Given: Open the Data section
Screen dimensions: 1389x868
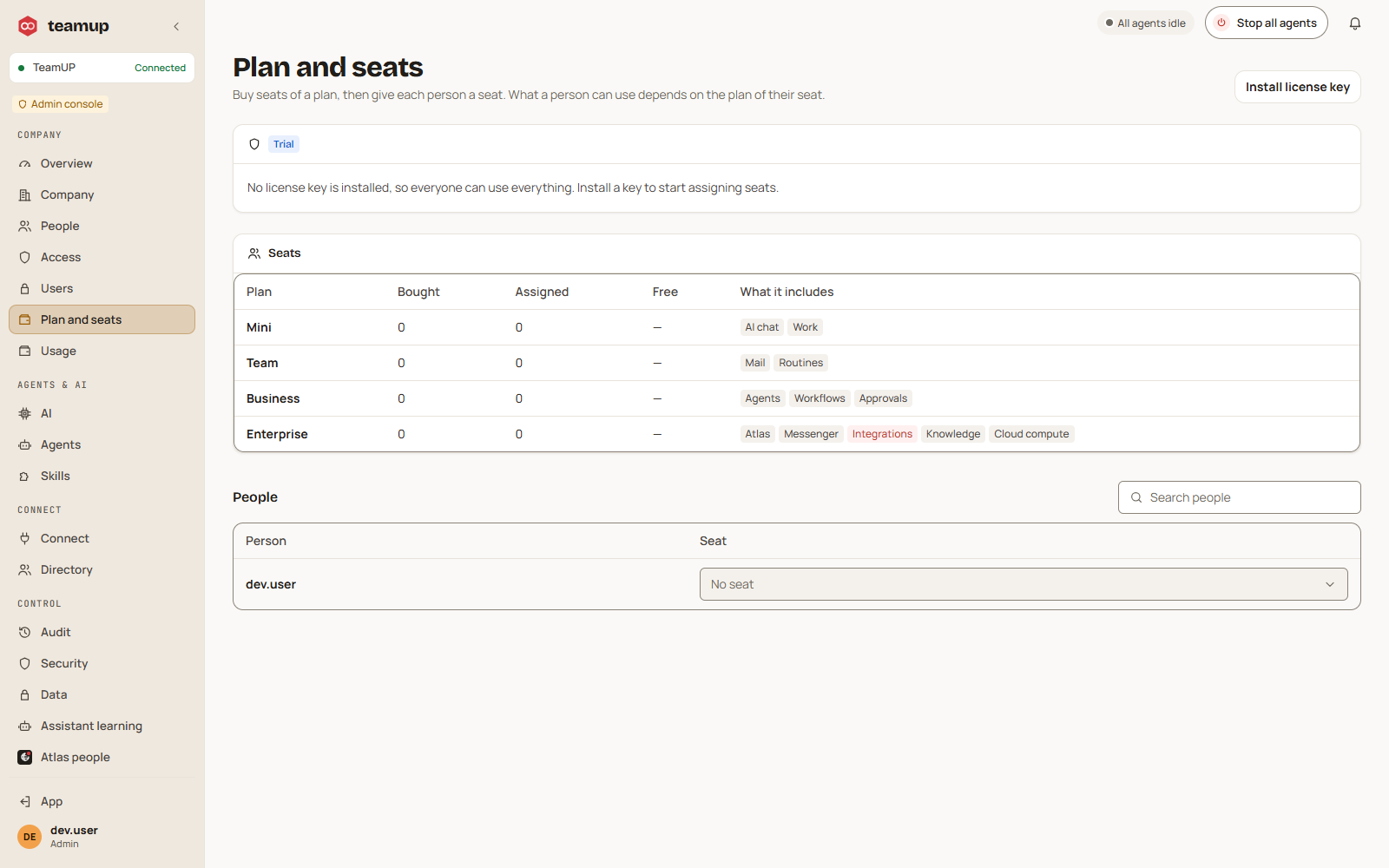Looking at the screenshot, I should (102, 695).
